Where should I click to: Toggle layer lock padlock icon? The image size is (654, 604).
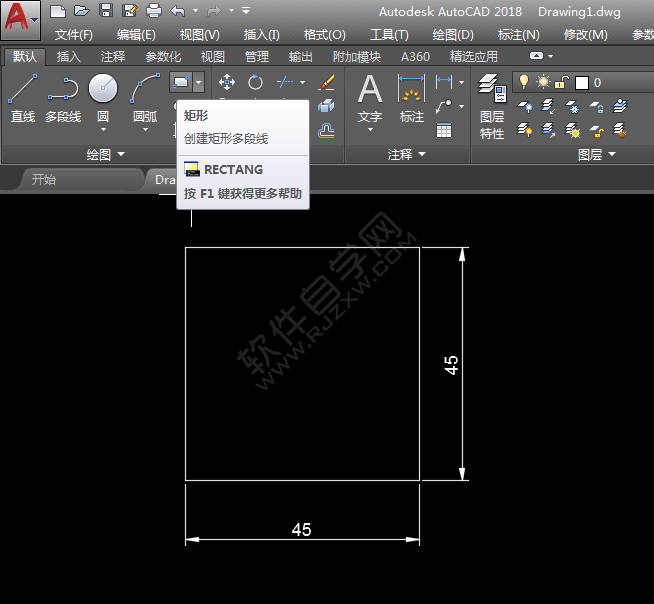point(563,82)
